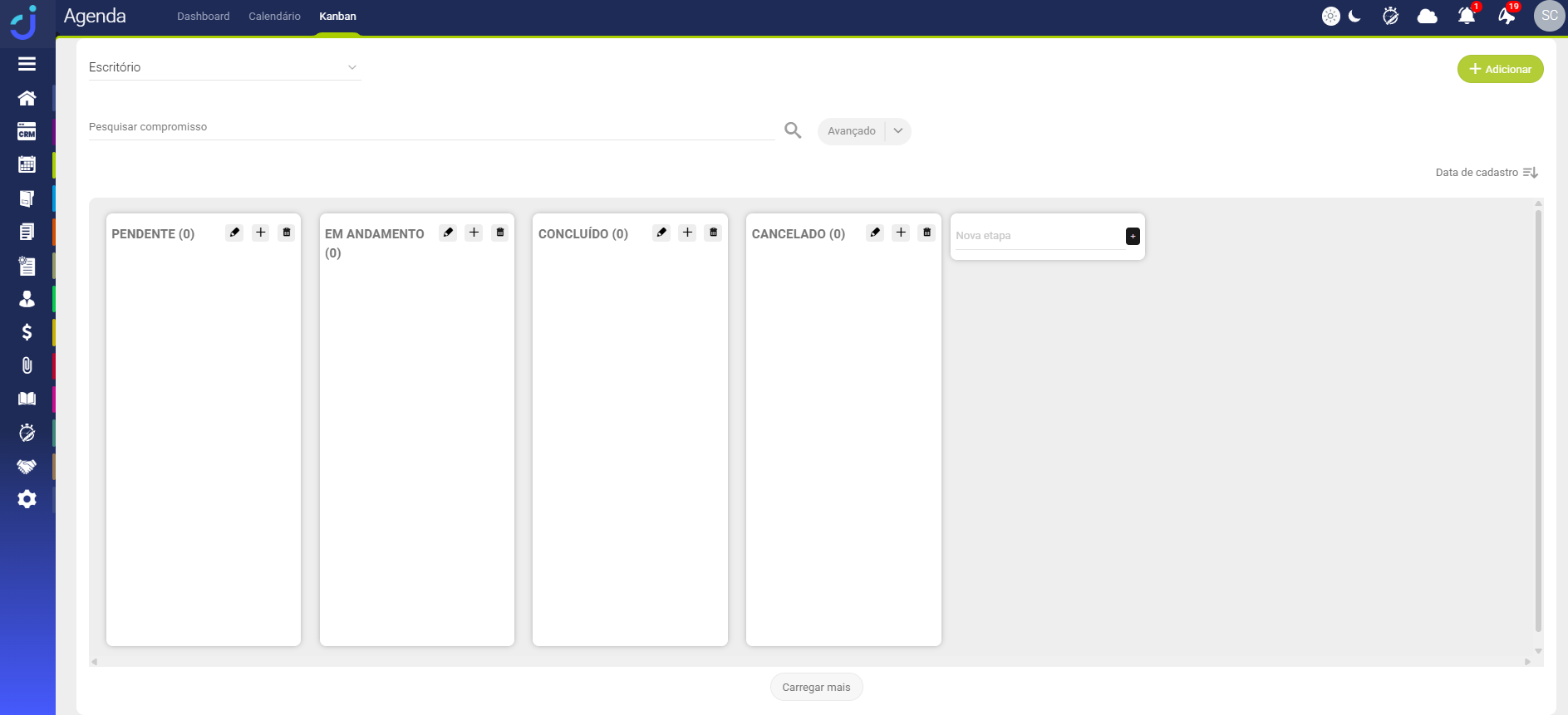Switch to dark mode moon toggle

click(1355, 16)
